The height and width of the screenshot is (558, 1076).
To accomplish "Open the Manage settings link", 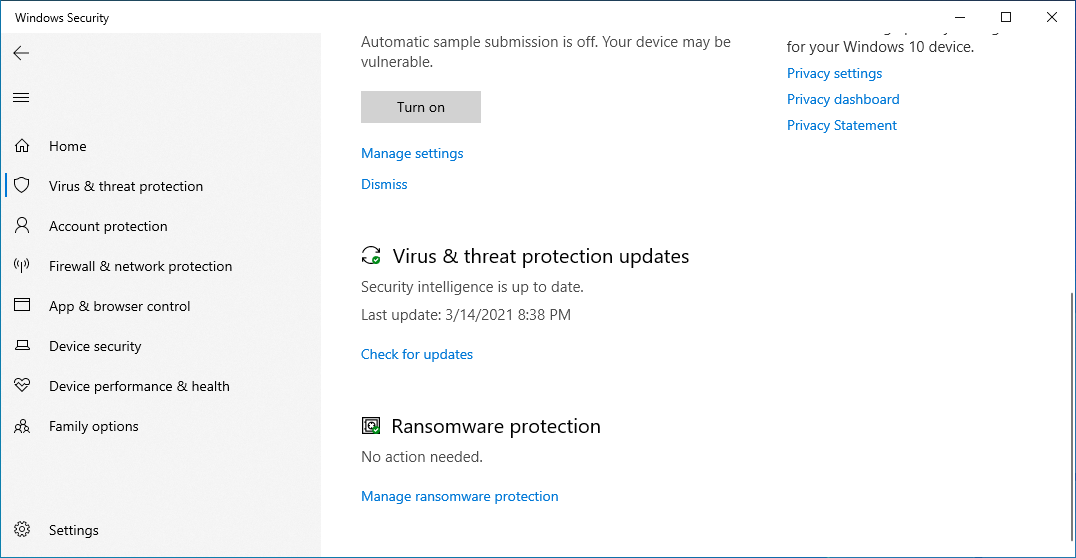I will coord(412,153).
